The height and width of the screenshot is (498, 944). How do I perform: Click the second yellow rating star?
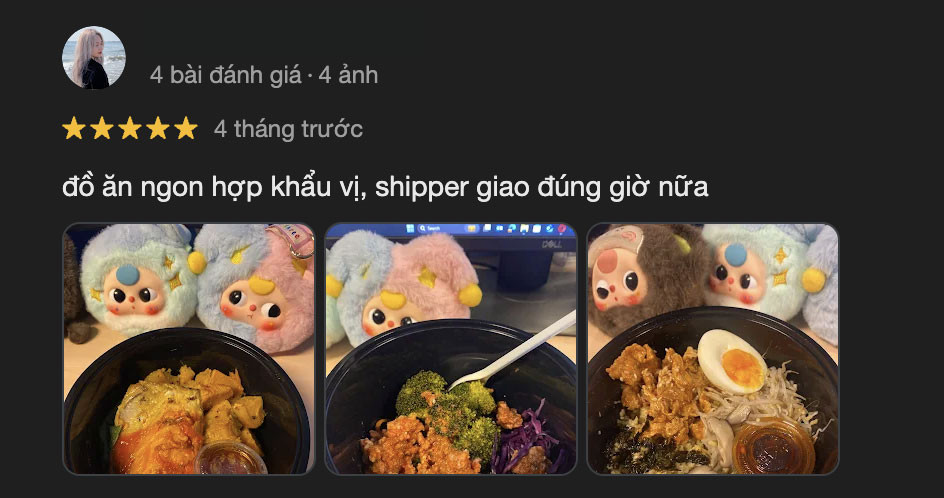point(102,128)
